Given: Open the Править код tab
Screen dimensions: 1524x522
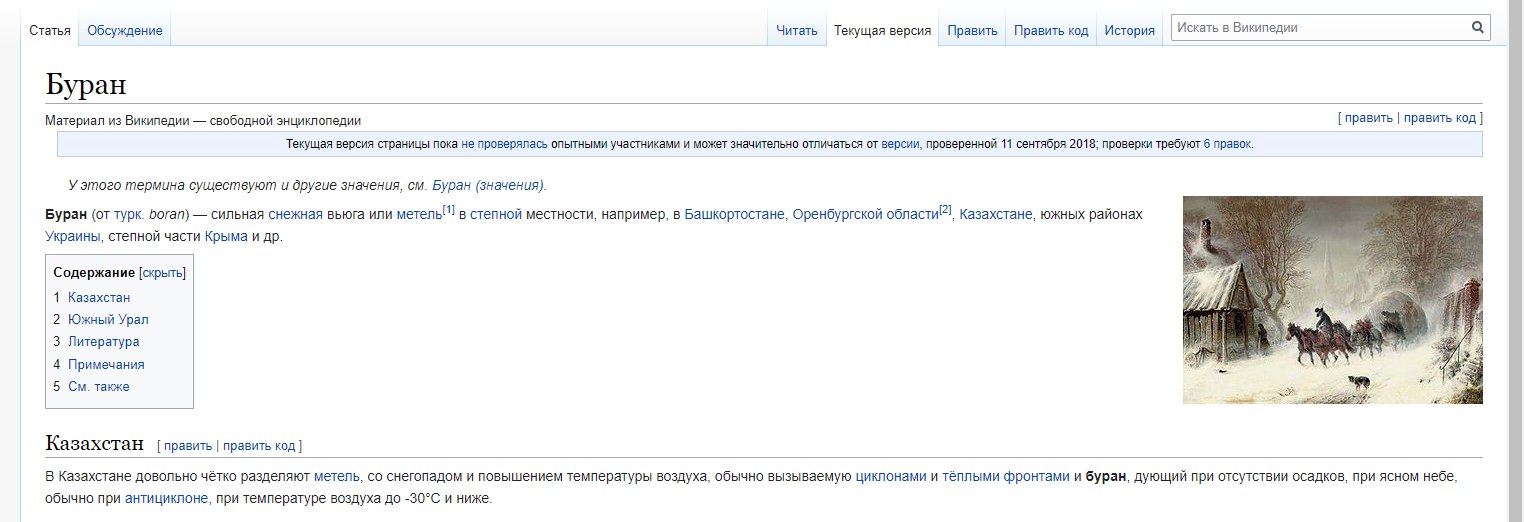Looking at the screenshot, I should (x=1051, y=30).
